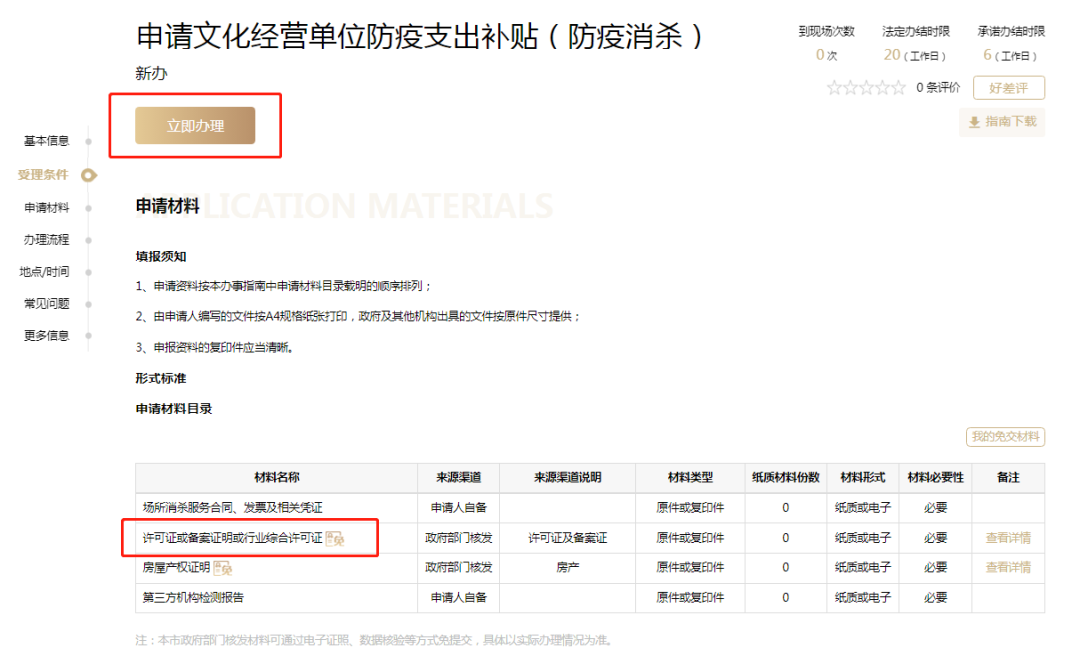Viewport: 1080px width, 656px height.
Task: Open 我的免交材料 button
Action: tap(1005, 436)
